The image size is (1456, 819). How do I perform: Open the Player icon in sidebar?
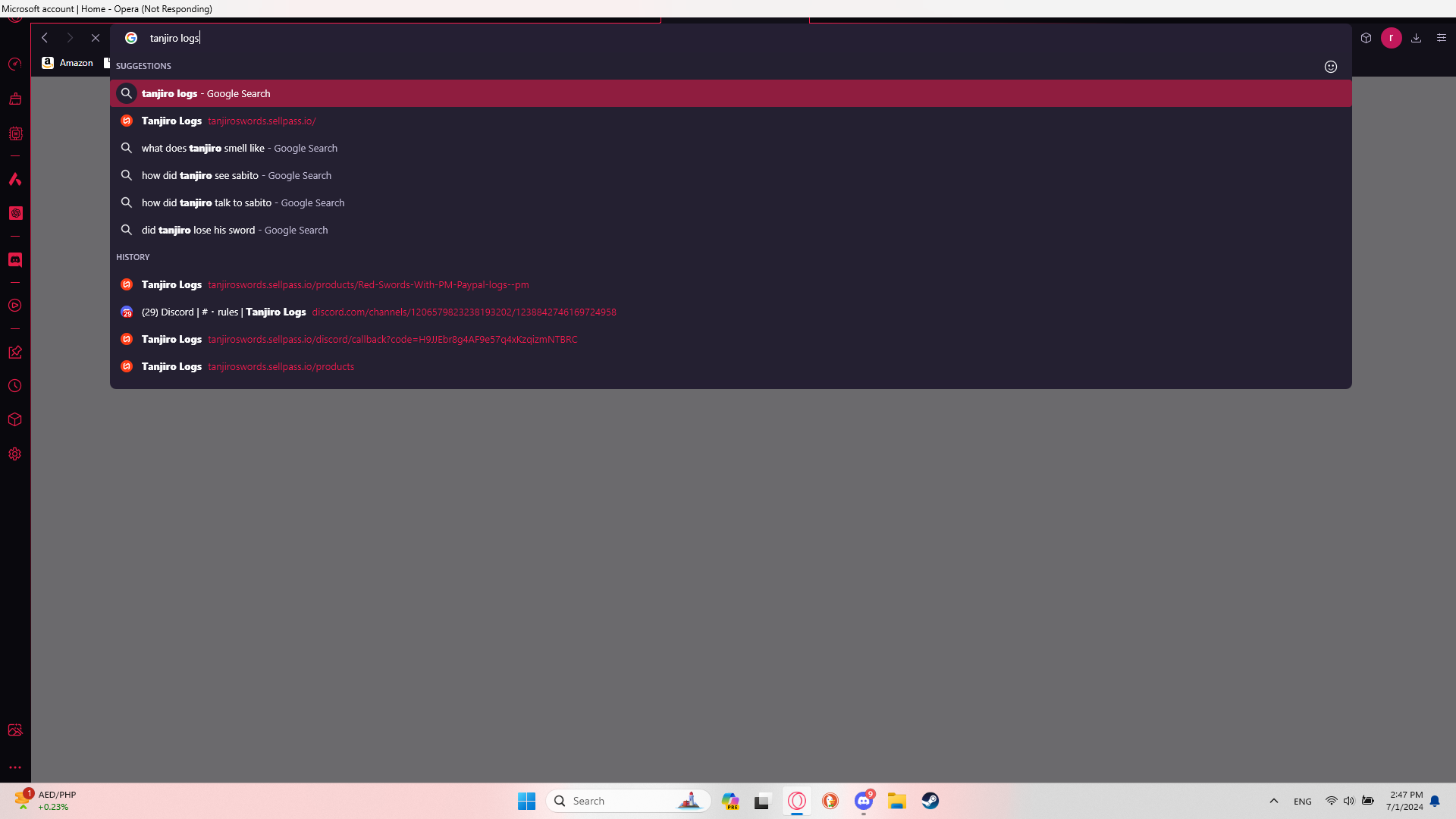point(15,306)
